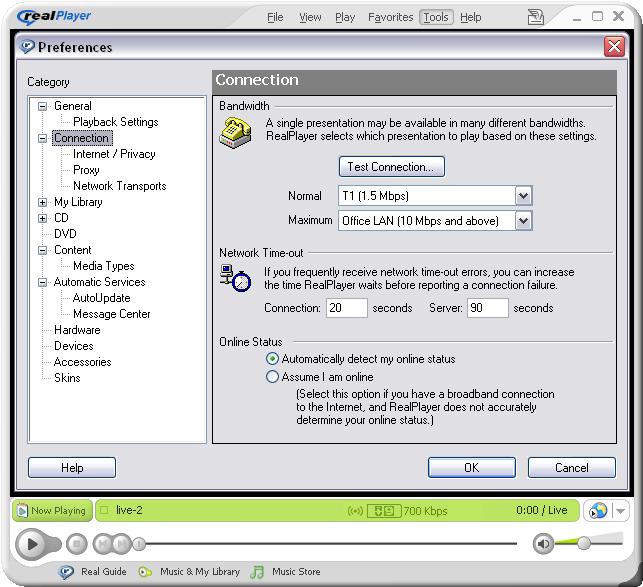Select My Library category label
643x587 pixels.
[78, 202]
